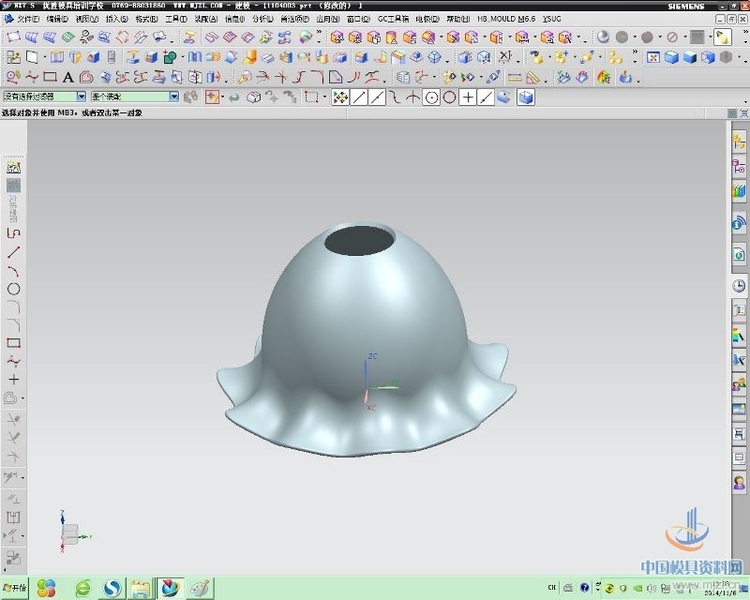Select the shaded sphere rendering style swatch
750x600 pixels.
(x=603, y=37)
